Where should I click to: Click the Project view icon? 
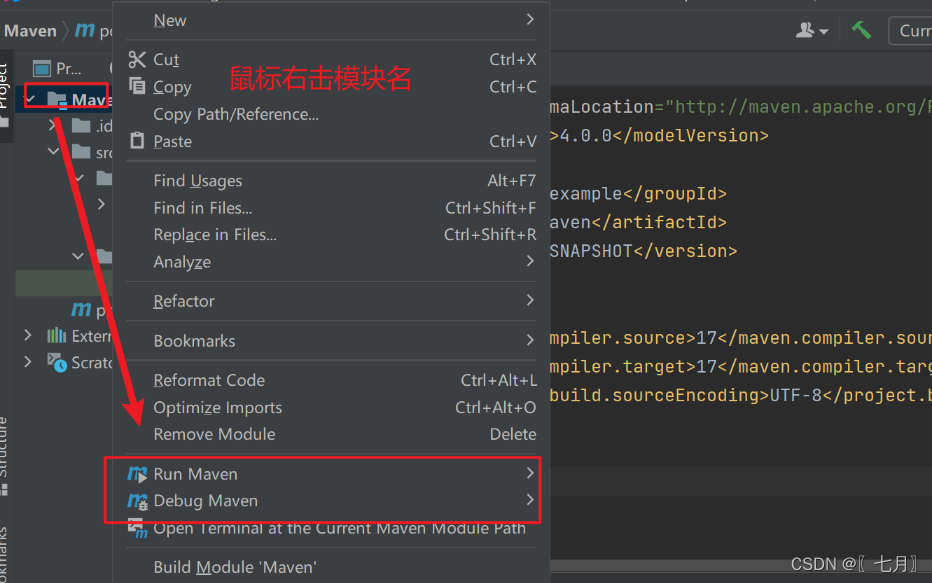[x=42, y=69]
